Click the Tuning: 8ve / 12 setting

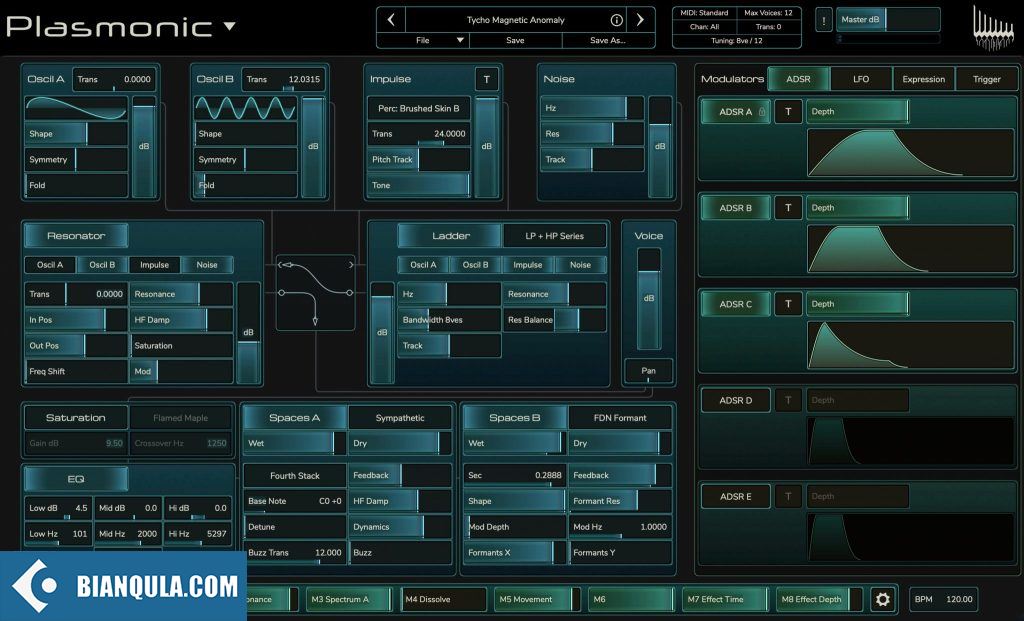click(737, 40)
